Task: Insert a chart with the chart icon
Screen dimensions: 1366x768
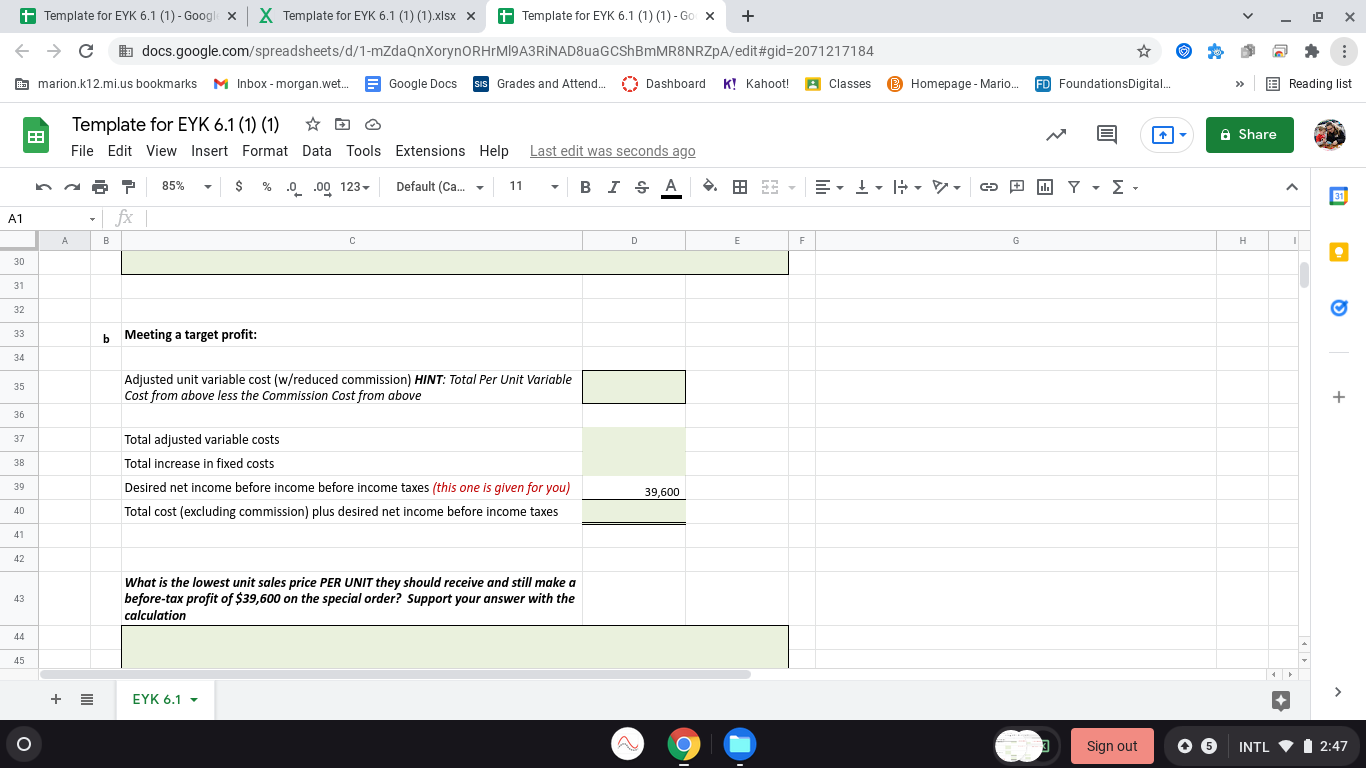Action: tap(1044, 187)
